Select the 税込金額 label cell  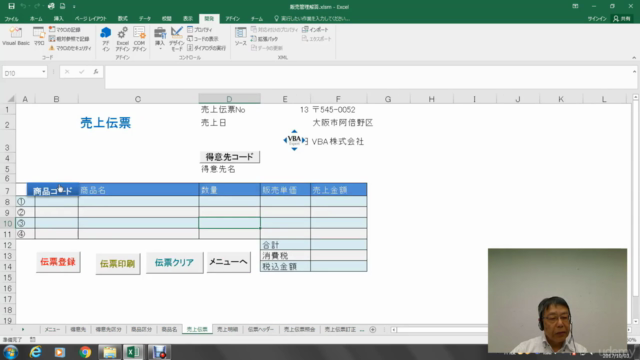click(285, 267)
